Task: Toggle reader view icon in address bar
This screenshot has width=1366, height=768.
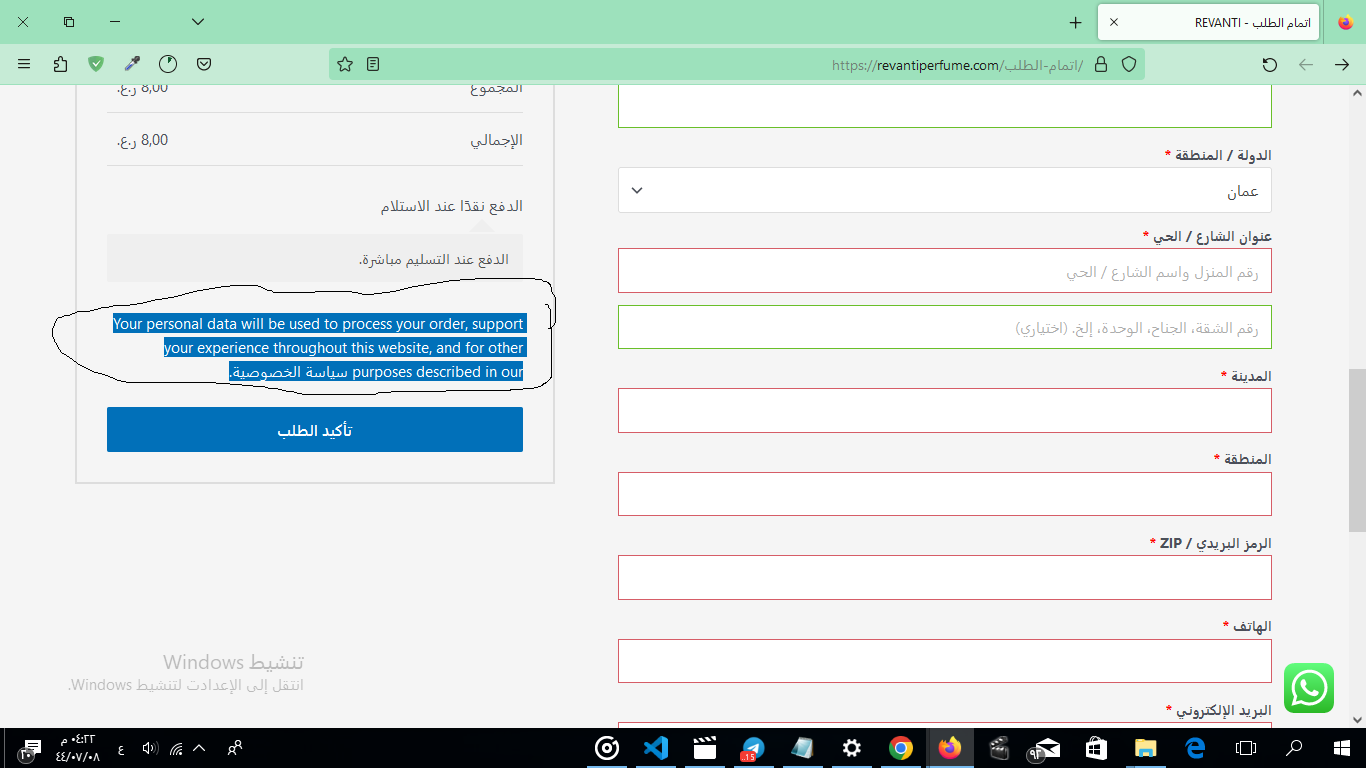Action: pos(373,64)
